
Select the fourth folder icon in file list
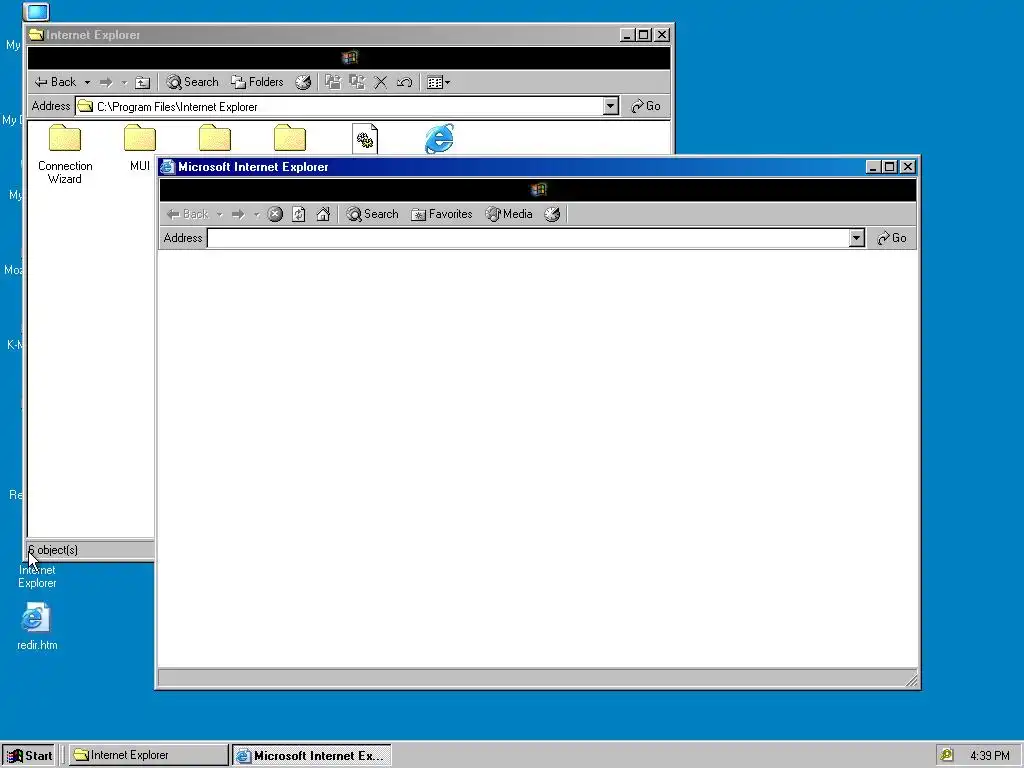290,138
